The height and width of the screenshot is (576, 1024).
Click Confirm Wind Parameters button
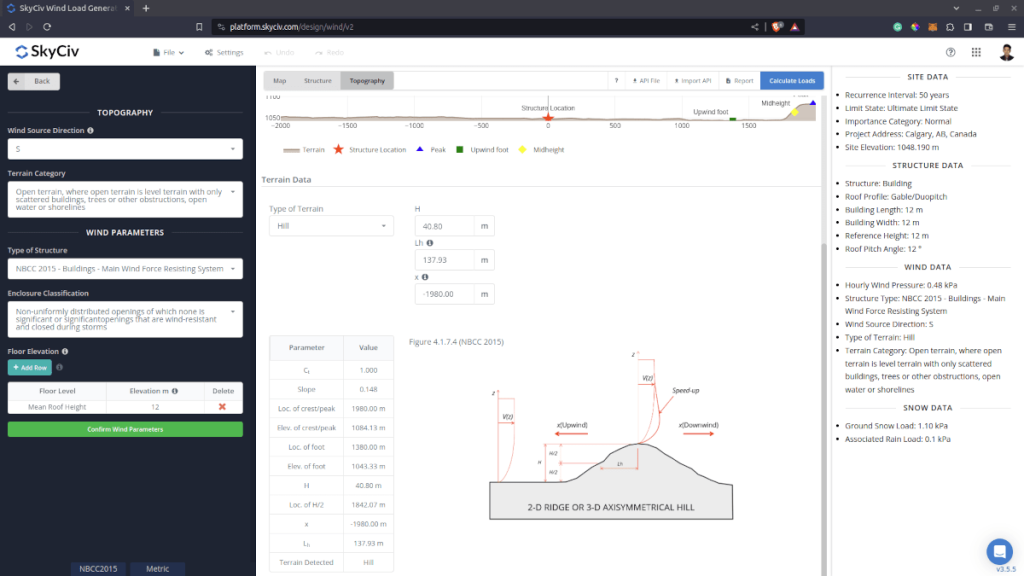[x=125, y=429]
